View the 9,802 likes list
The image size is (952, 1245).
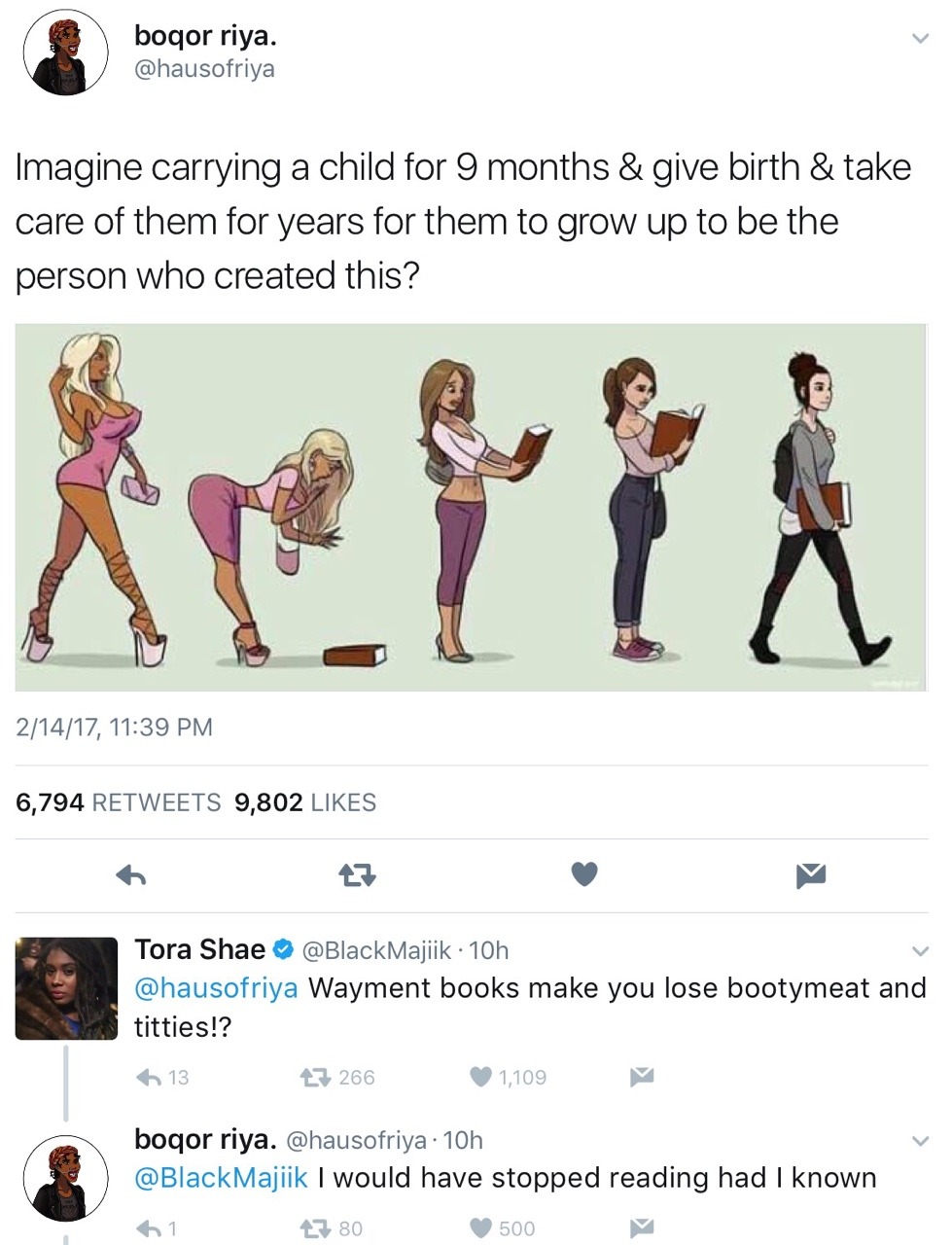(305, 802)
